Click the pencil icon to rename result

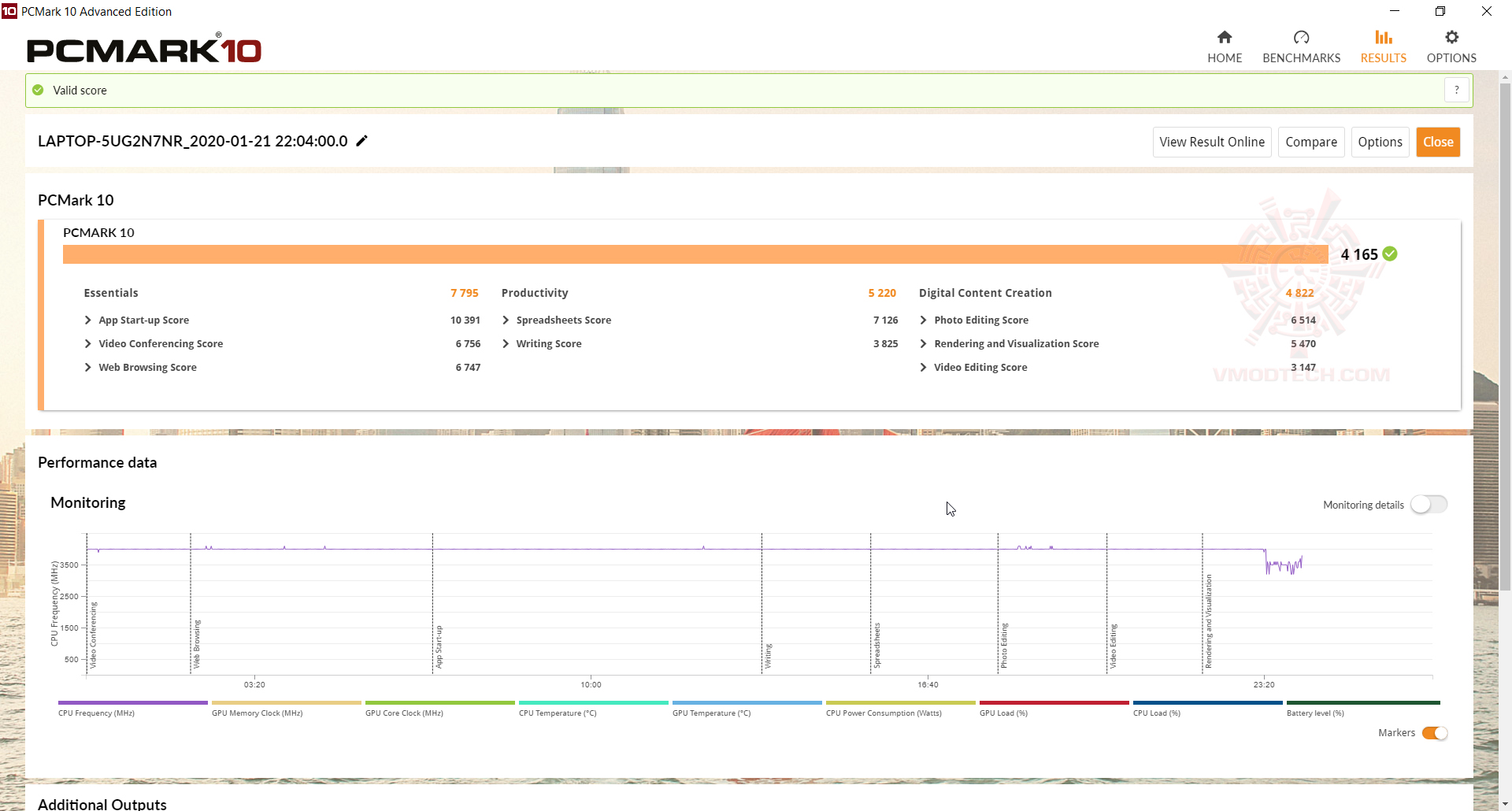click(x=362, y=141)
